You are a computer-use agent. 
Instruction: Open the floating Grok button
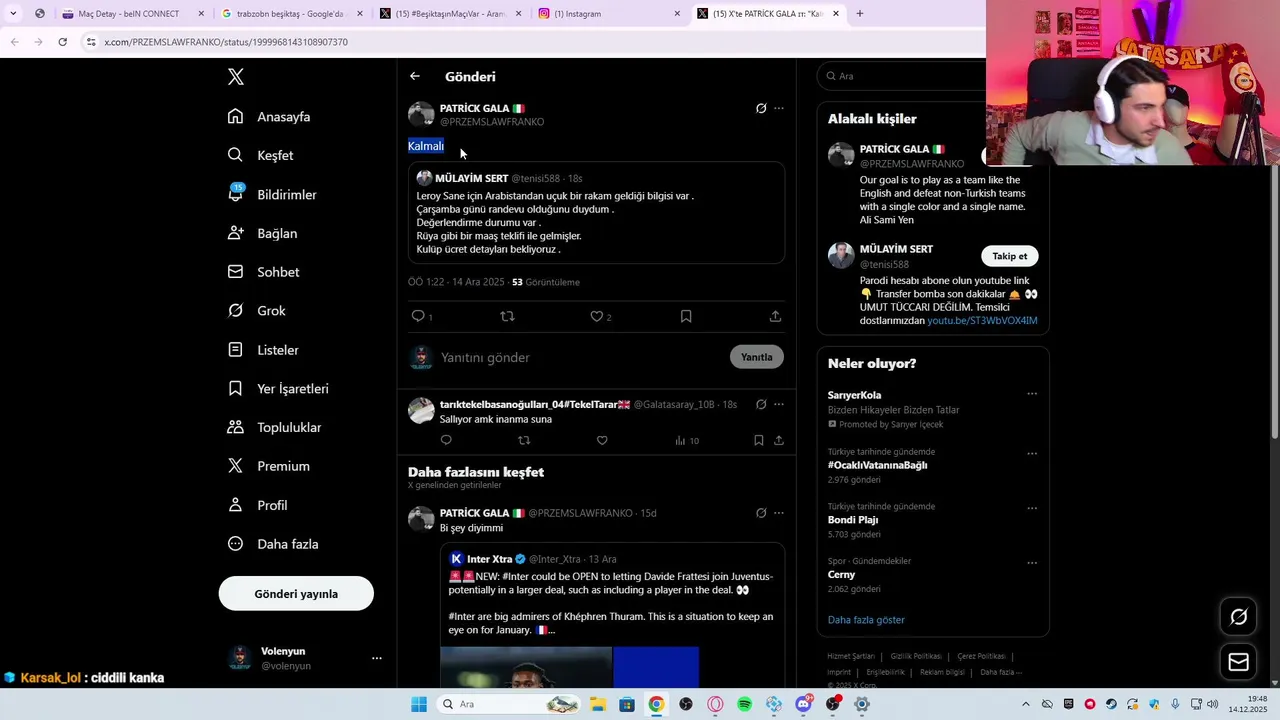(x=1238, y=617)
